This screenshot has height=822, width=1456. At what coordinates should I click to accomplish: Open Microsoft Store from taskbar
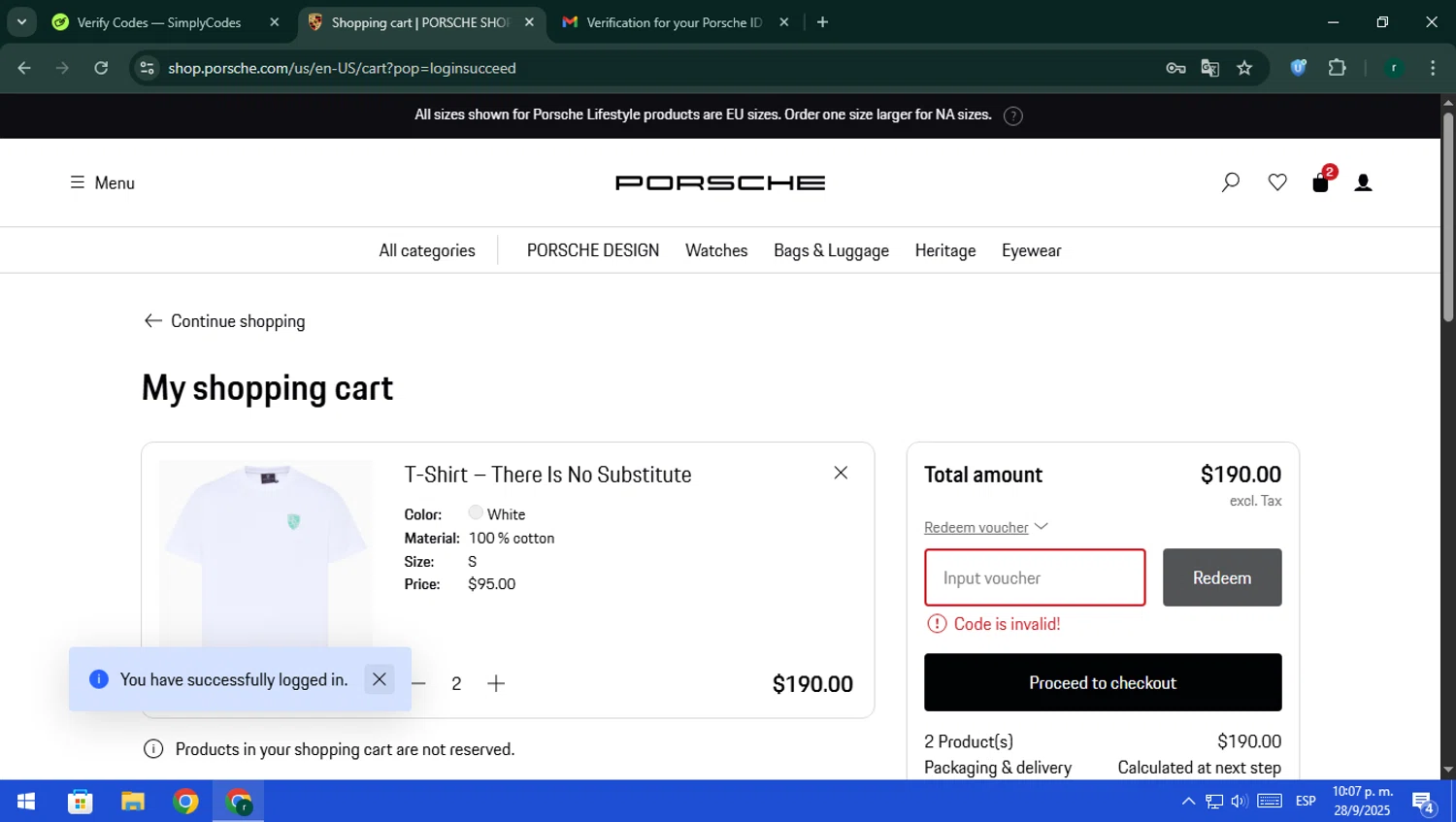click(80, 802)
